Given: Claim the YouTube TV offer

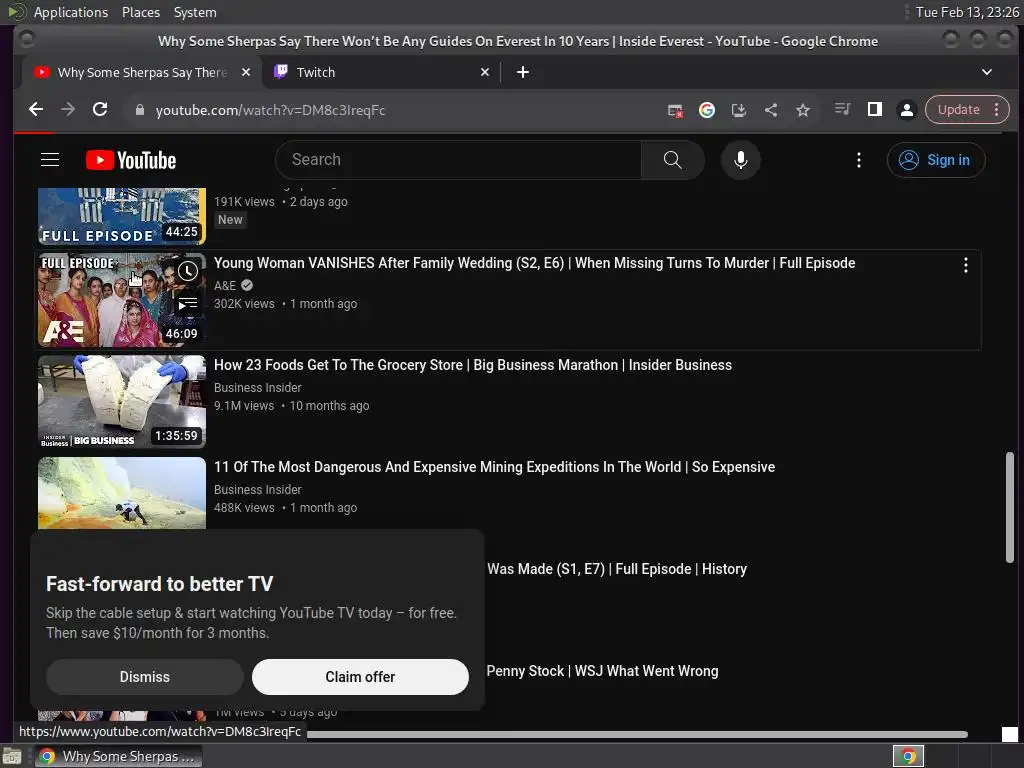Looking at the screenshot, I should coord(360,677).
